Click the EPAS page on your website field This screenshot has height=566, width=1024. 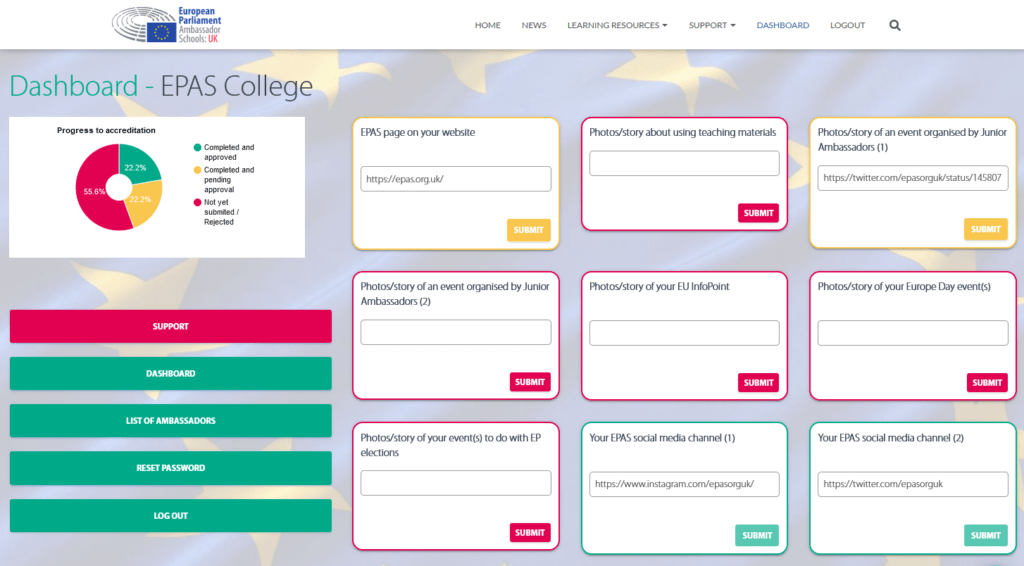click(455, 179)
